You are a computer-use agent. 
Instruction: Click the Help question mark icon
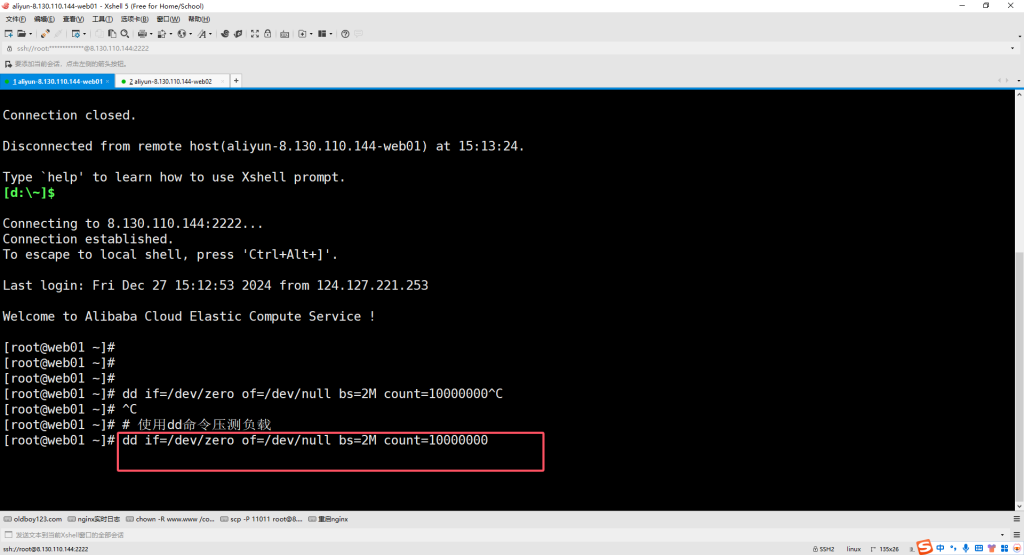(345, 33)
